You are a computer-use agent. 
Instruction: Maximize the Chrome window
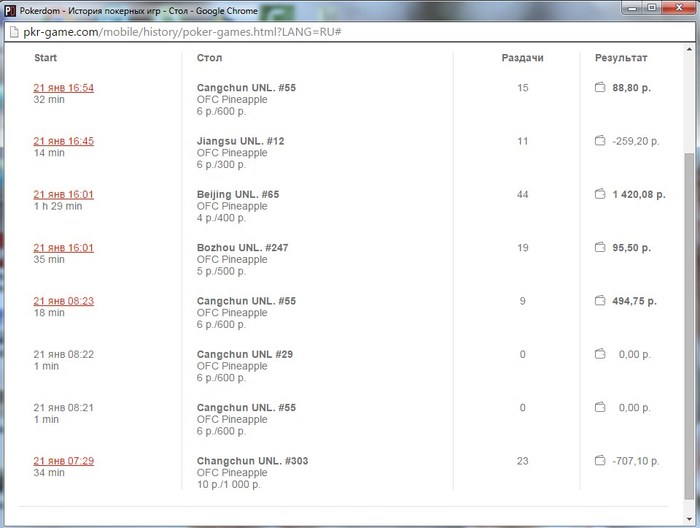652,8
